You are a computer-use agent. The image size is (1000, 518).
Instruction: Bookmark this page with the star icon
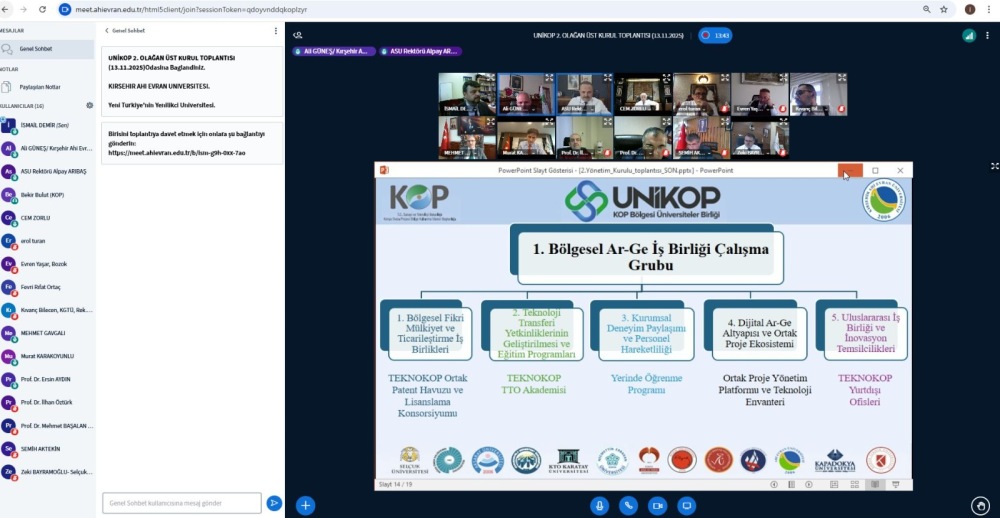point(943,9)
